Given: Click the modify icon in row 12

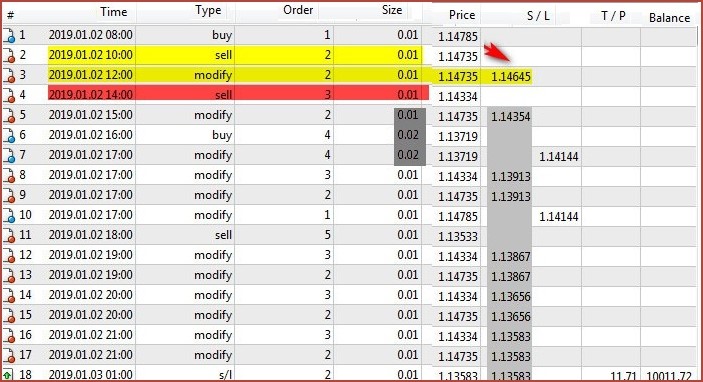Looking at the screenshot, I should pyautogui.click(x=9, y=256).
